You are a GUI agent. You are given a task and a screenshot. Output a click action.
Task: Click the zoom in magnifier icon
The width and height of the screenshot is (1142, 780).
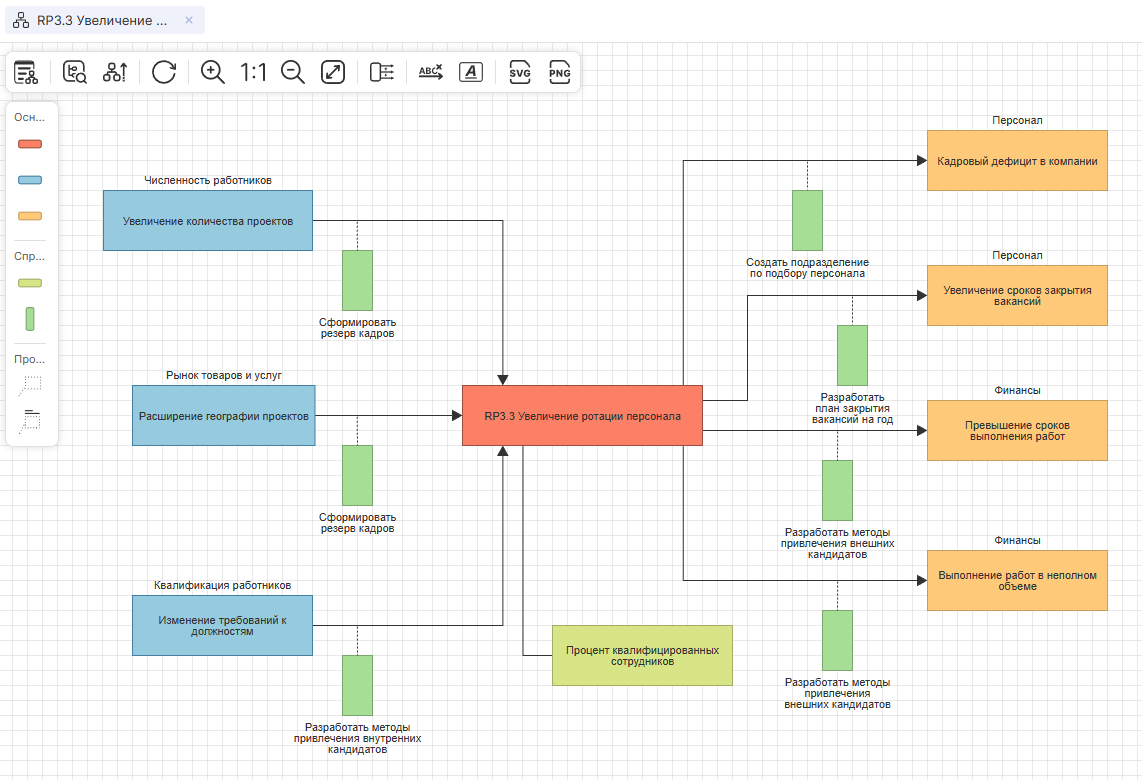[x=213, y=72]
